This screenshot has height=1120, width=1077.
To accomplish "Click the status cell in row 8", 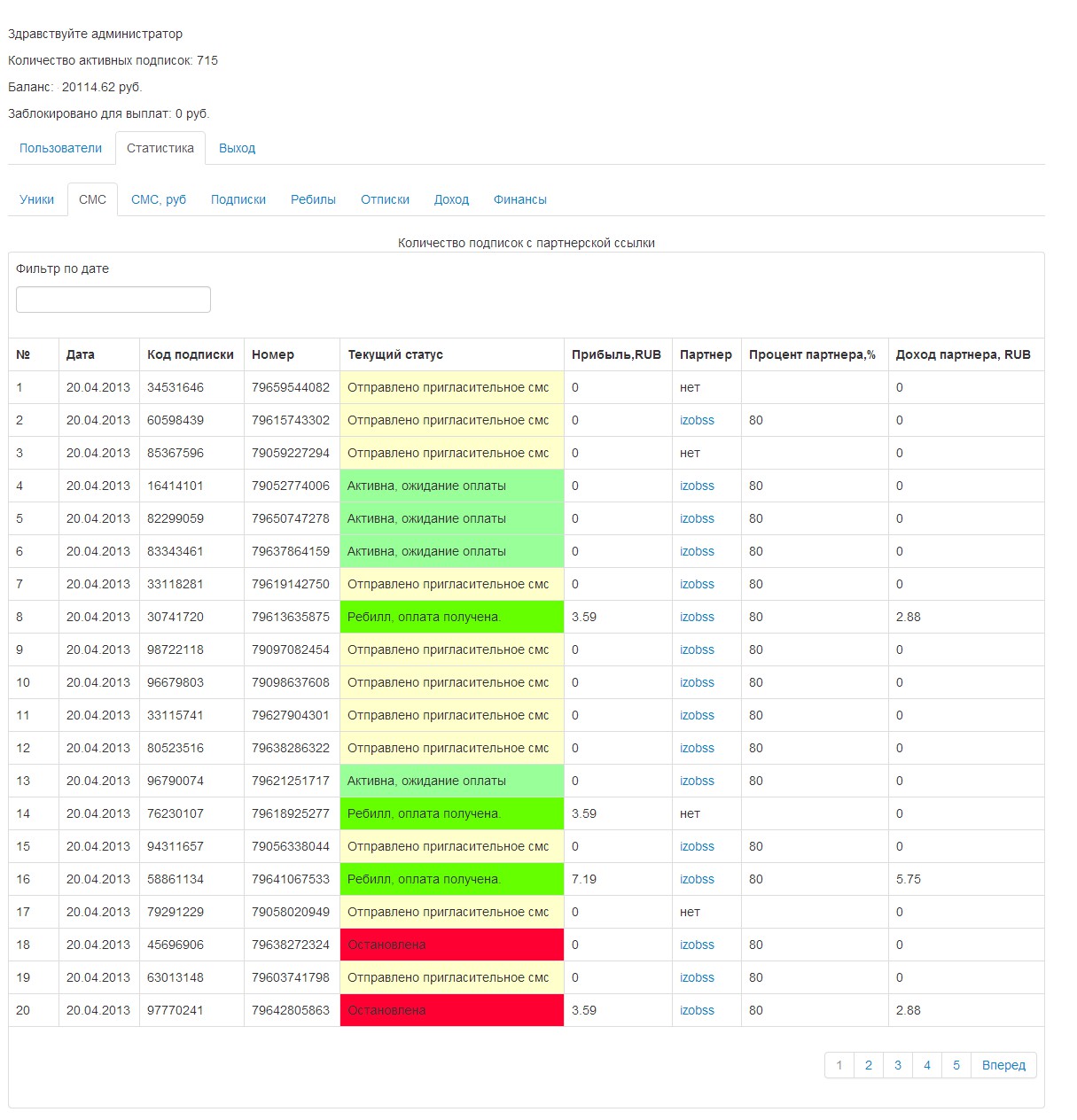I will (452, 617).
